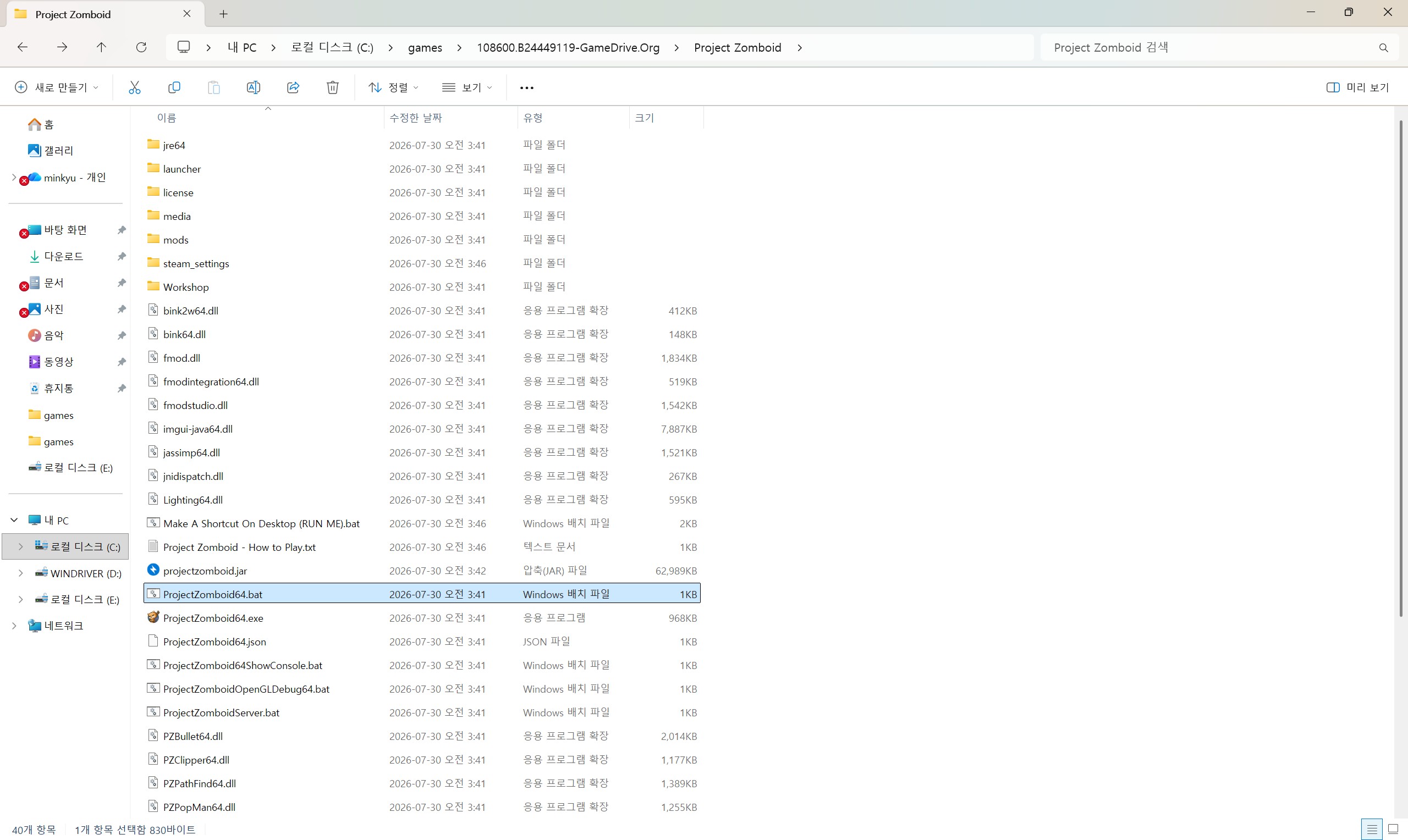Go forward with the right arrow
Screen dimensions: 1408x840
pos(62,47)
